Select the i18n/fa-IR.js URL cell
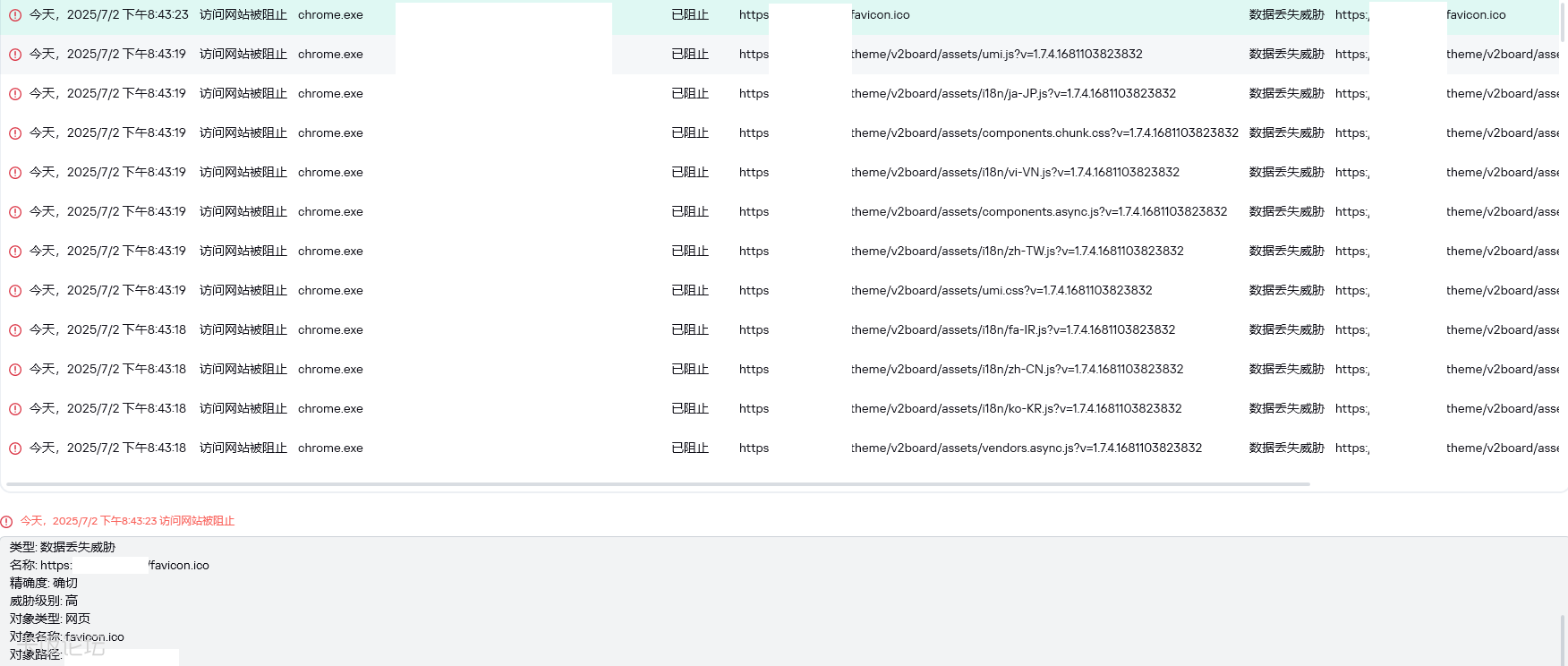This screenshot has width=1568, height=666. tap(1013, 329)
